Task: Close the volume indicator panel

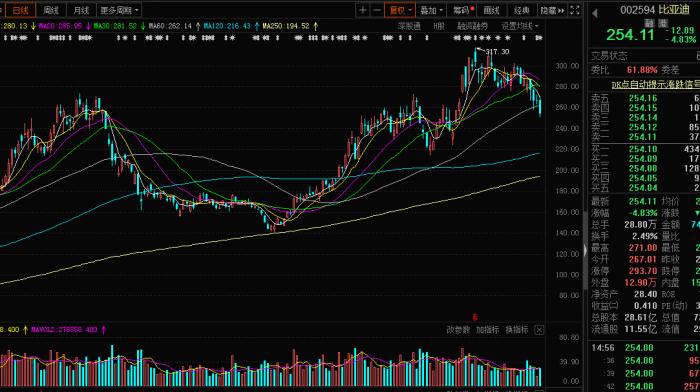Action: pyautogui.click(x=539, y=330)
